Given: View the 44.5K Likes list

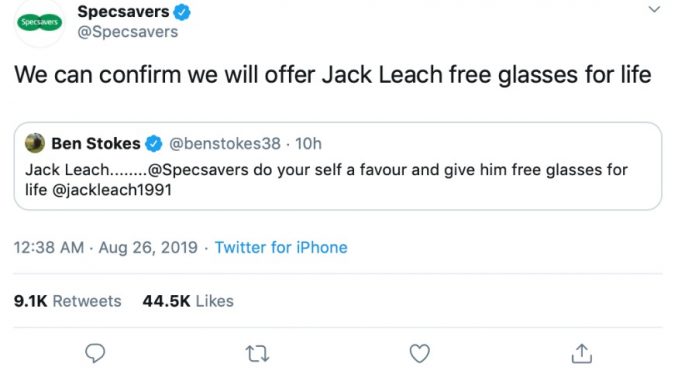Looking at the screenshot, I should 188,301.
